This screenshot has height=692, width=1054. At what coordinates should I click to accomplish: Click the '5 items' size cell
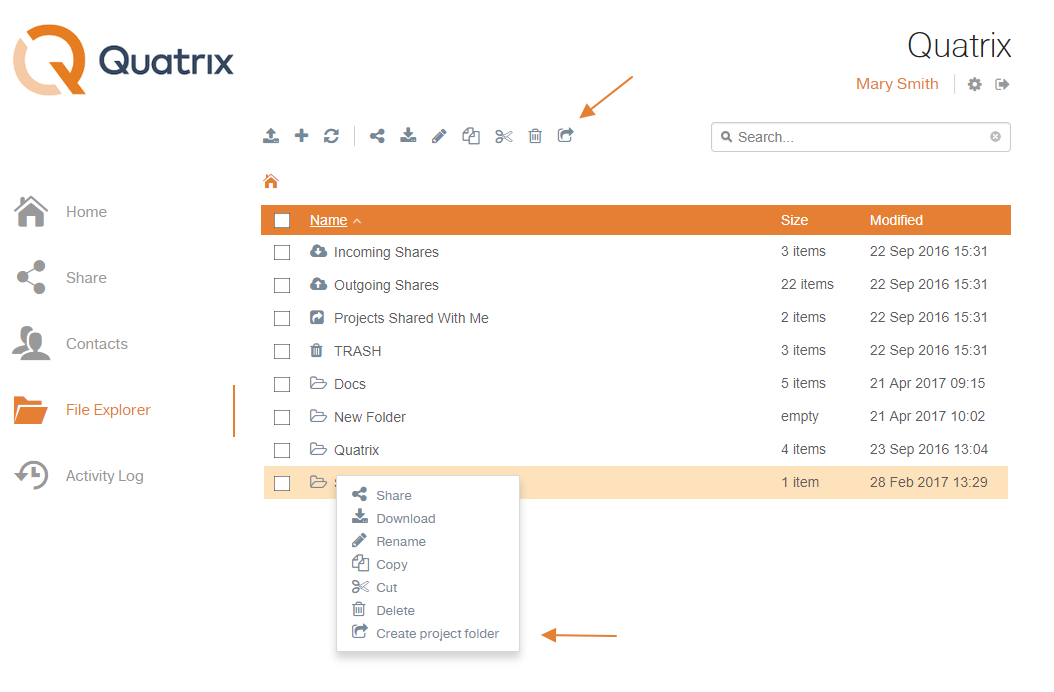tap(803, 383)
